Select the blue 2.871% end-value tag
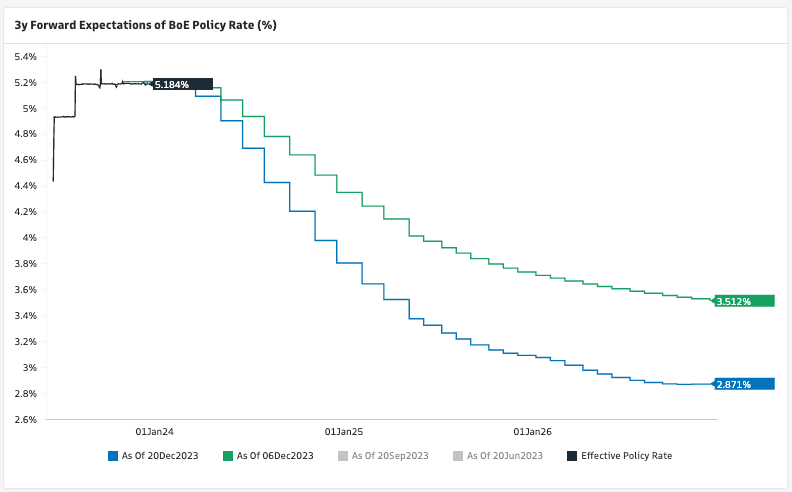 746,384
